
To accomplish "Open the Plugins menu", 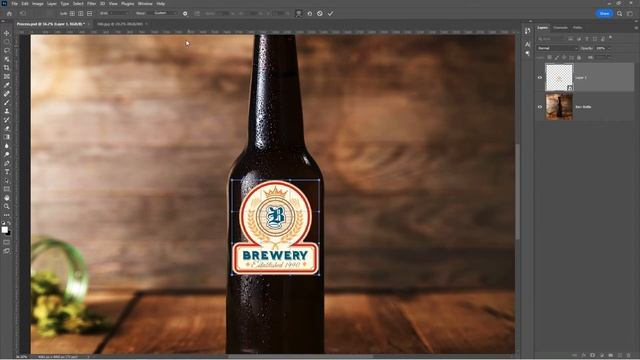I will [x=127, y=4].
